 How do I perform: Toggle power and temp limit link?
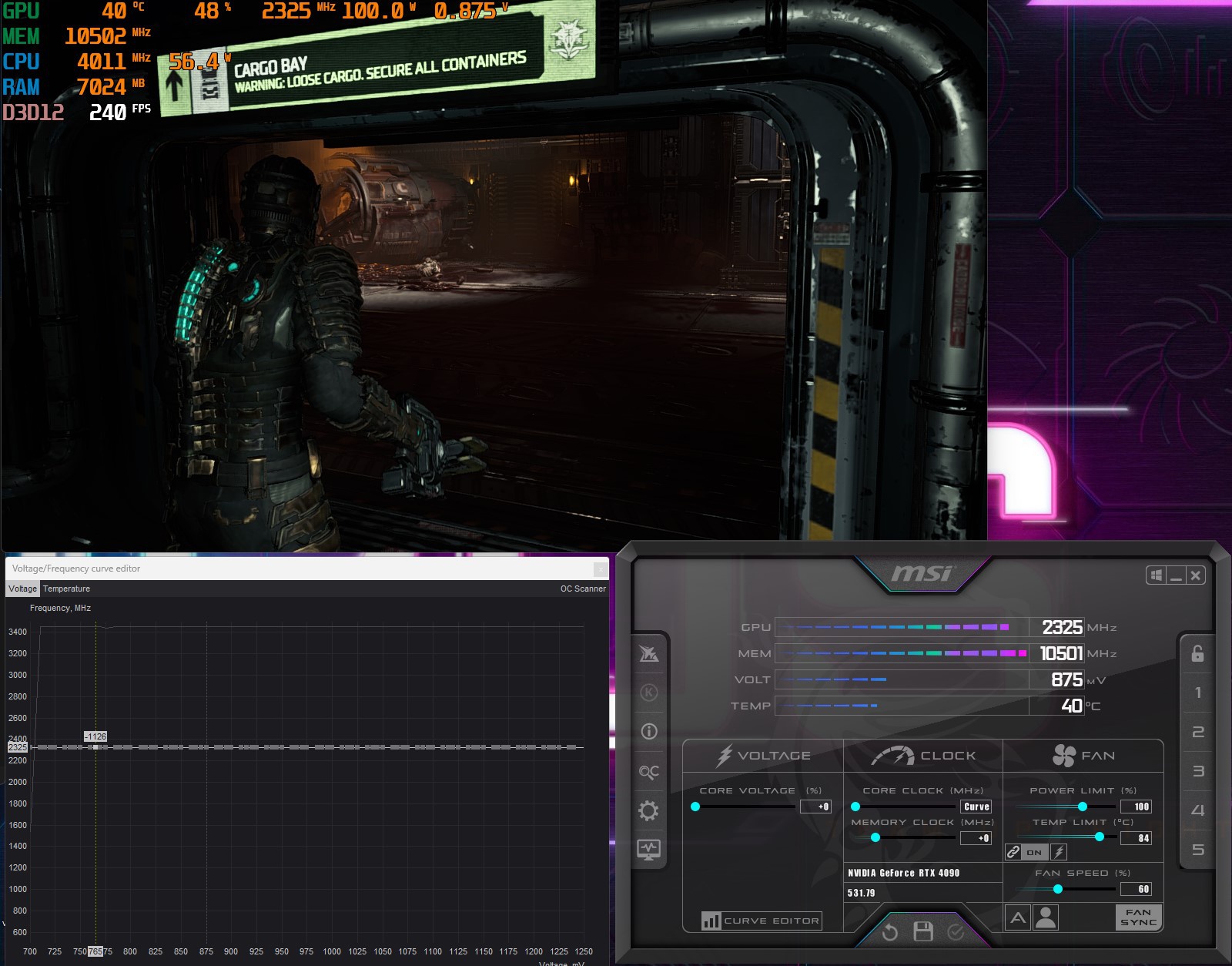point(1013,852)
